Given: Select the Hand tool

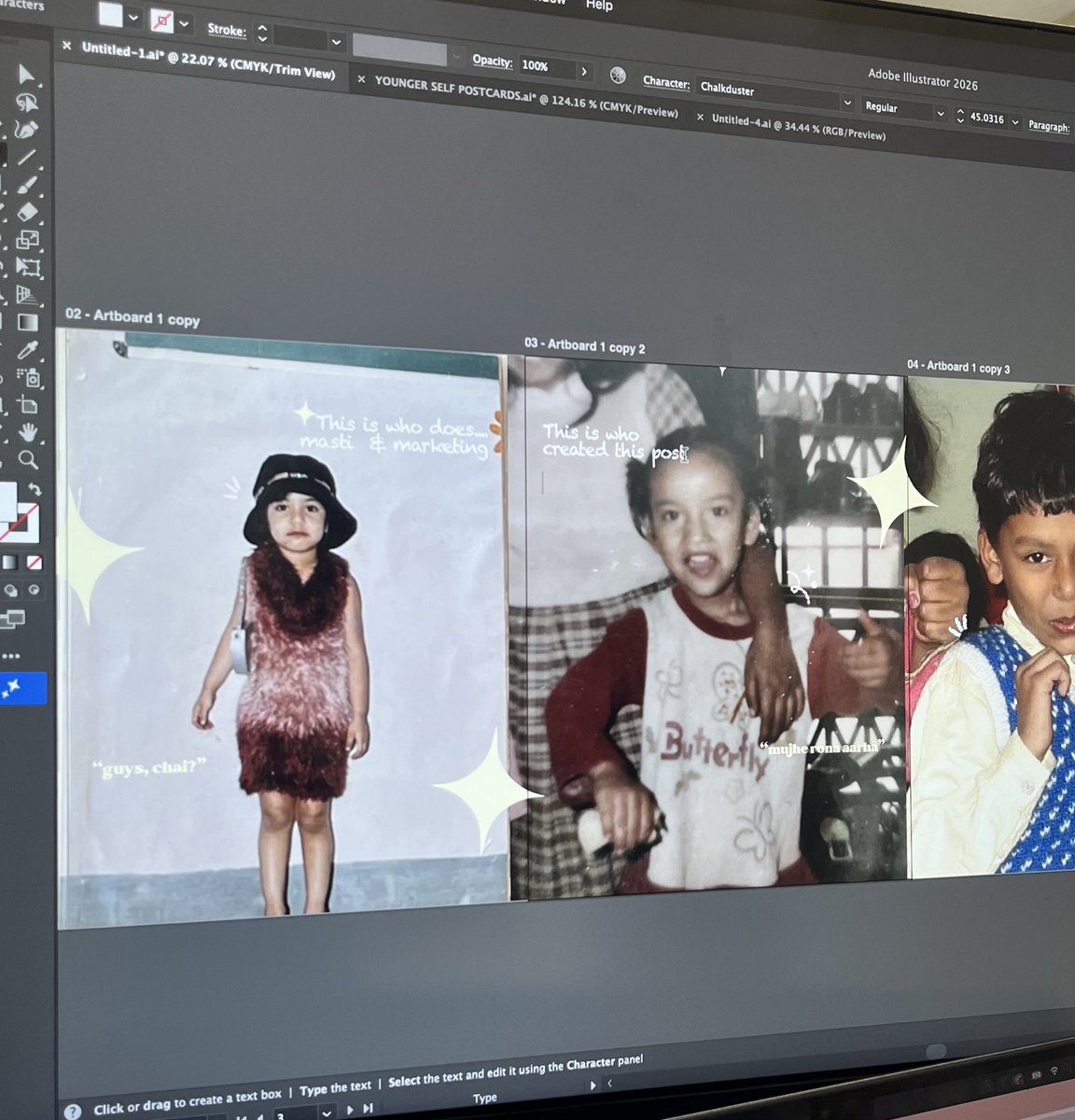Looking at the screenshot, I should 29,431.
